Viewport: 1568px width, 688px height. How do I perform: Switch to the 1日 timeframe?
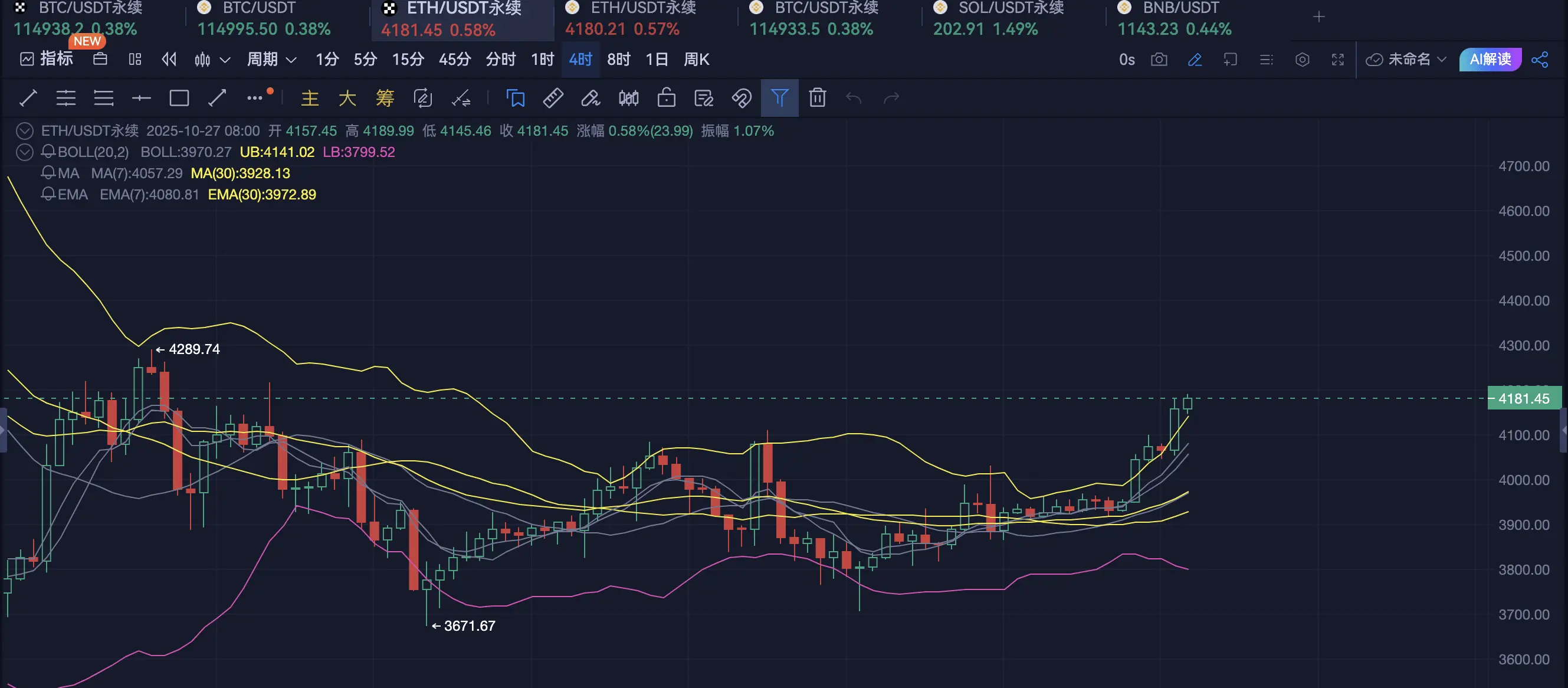pos(656,60)
